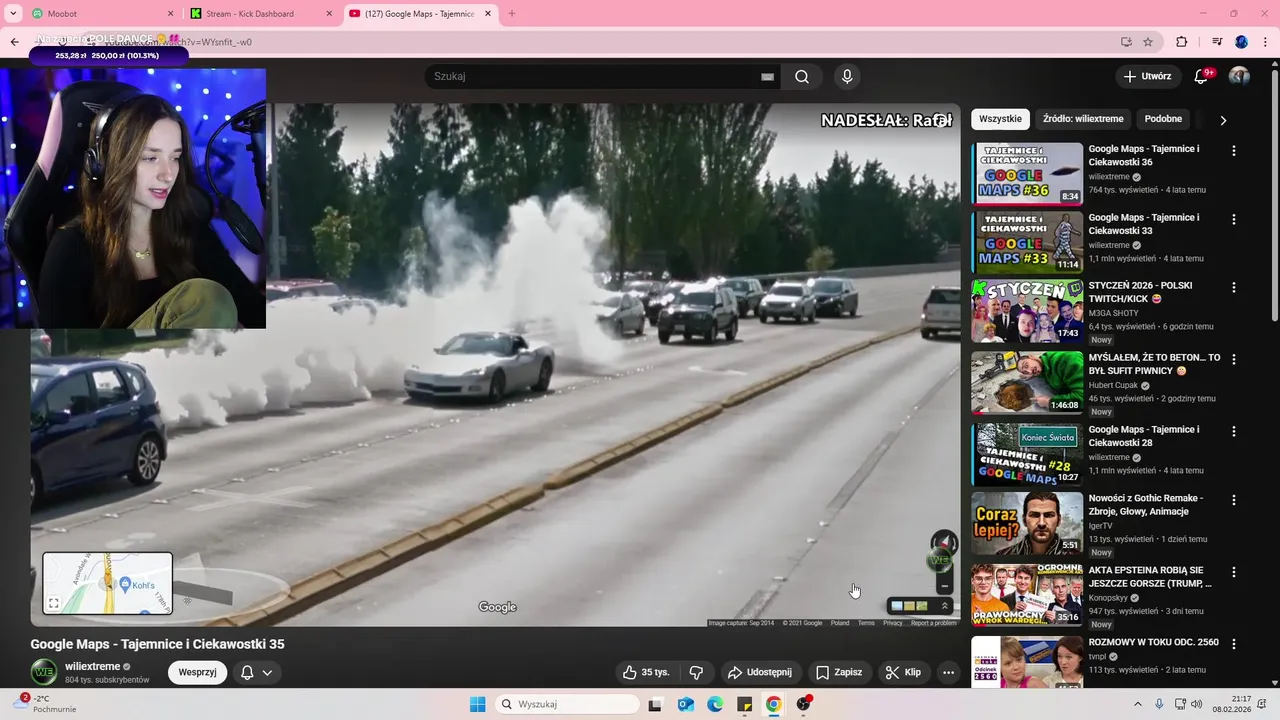Open options for ROZMOWY W TOKU video
This screenshot has height=720, width=1280.
(1233, 643)
